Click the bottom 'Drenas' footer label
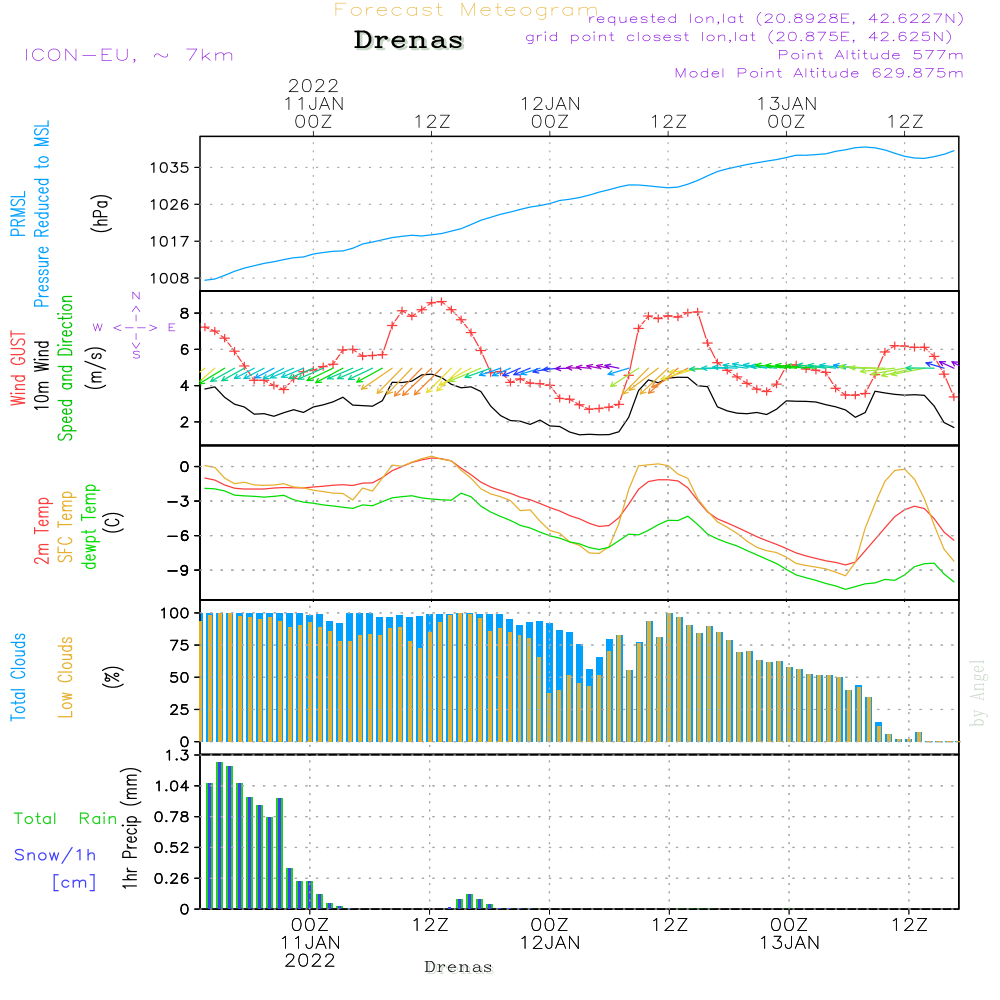The image size is (1000, 1000). coord(459,967)
